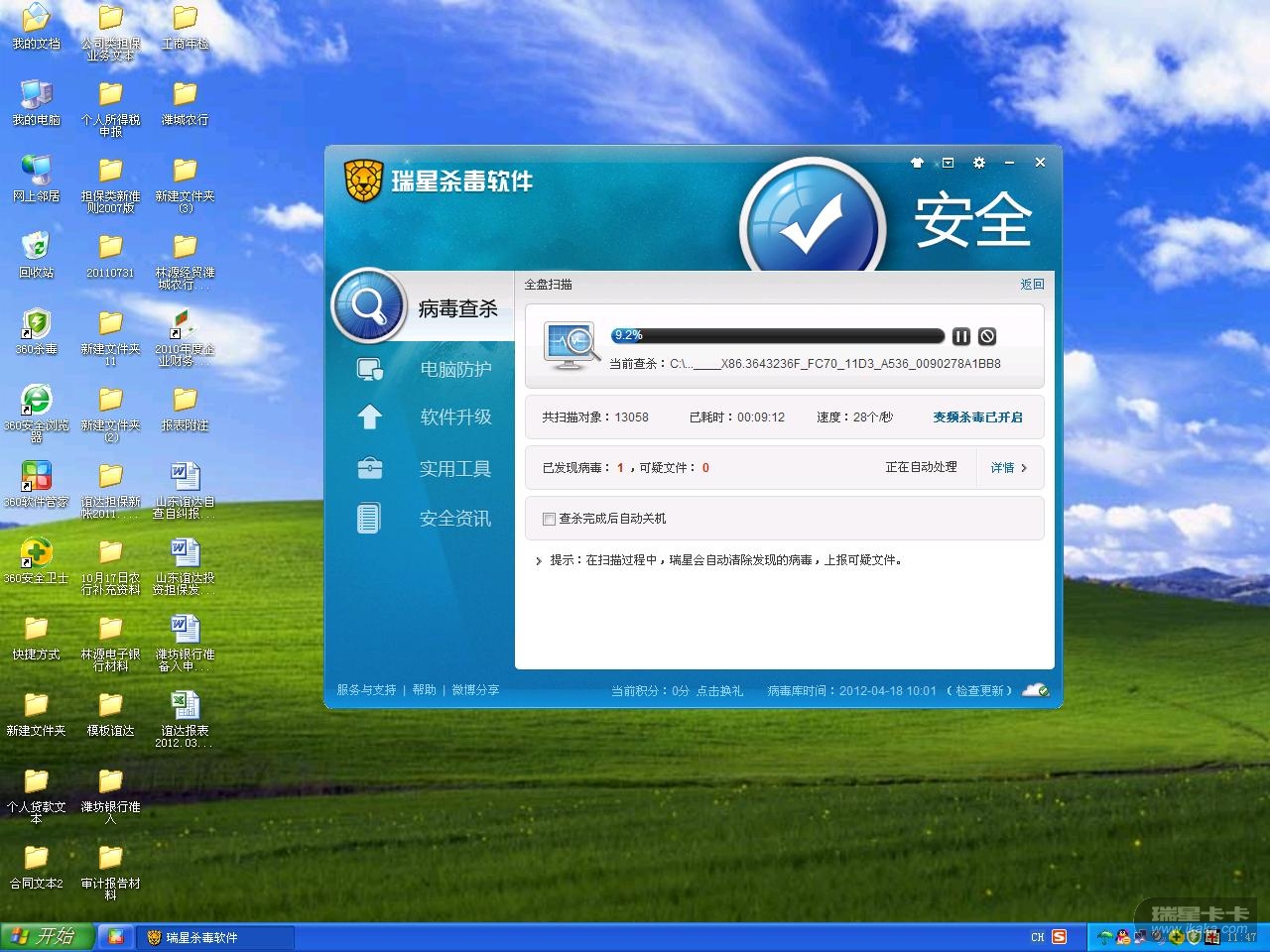Select the 审计报告材料 folder
Viewport: 1270px width, 952px height.
[110, 873]
